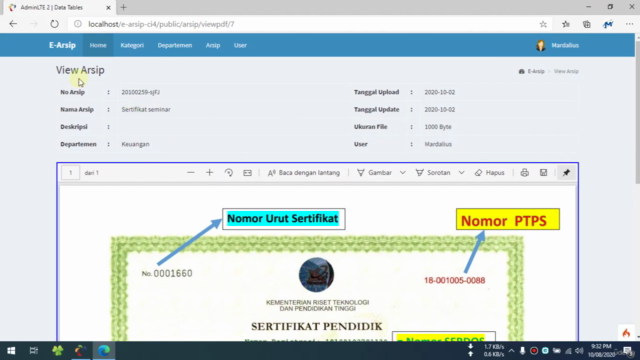Viewport: 640px width, 360px height.
Task: Click the orange flame icon
Action: [x=626, y=333]
